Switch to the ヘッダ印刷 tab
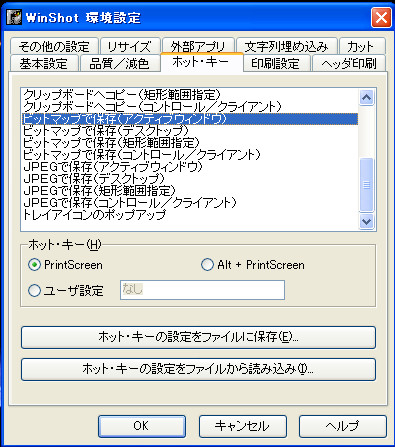 click(x=349, y=63)
